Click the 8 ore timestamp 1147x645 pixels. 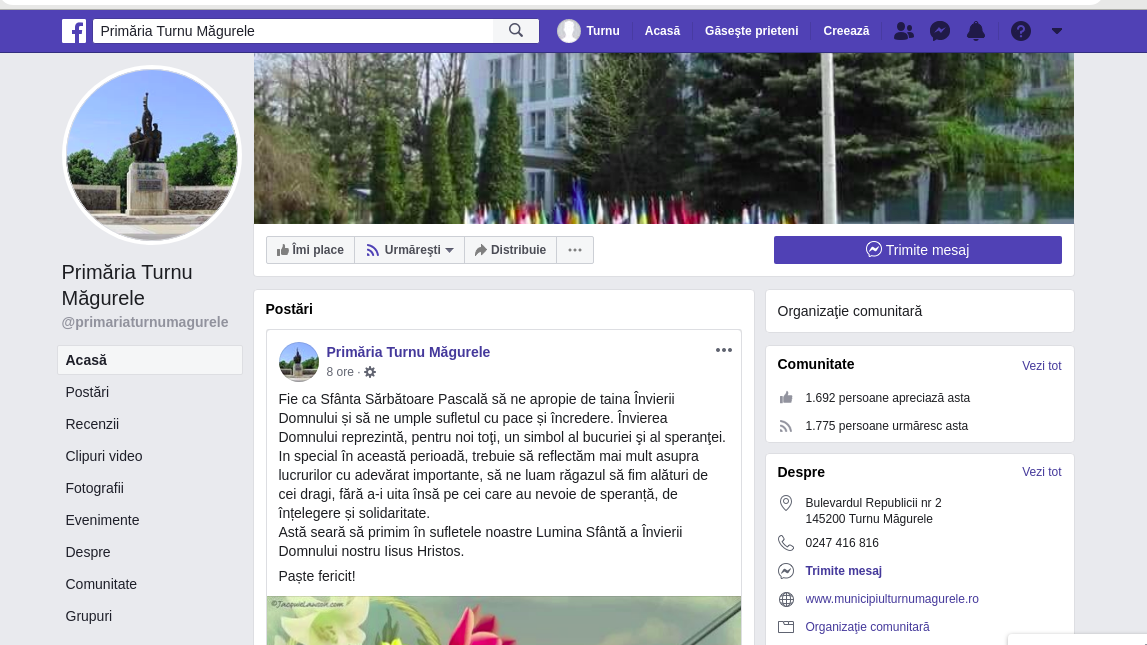[x=340, y=372]
